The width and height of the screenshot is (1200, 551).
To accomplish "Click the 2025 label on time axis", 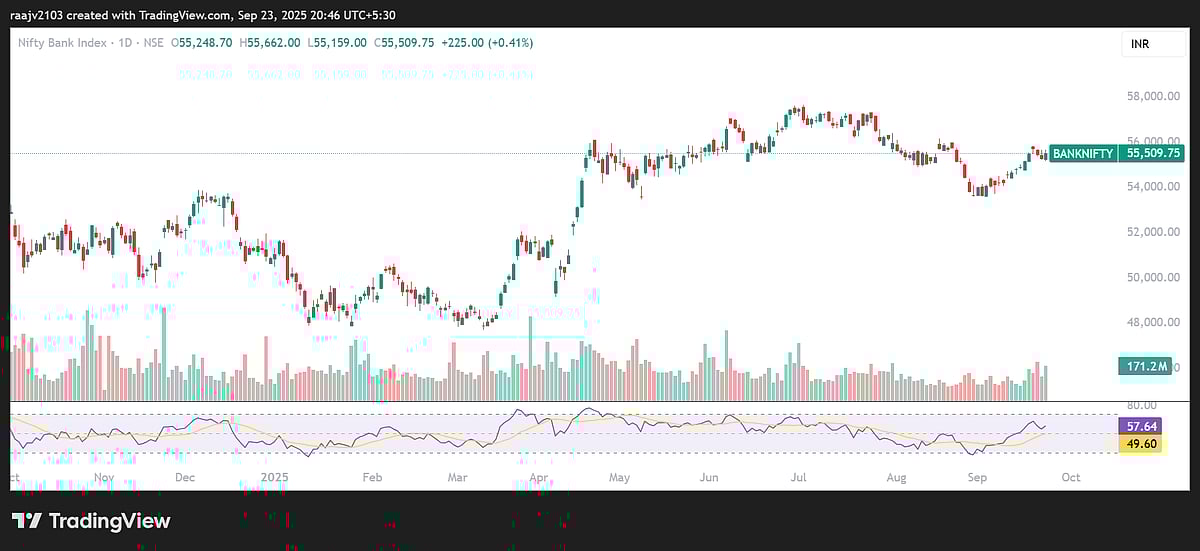I will click(273, 478).
